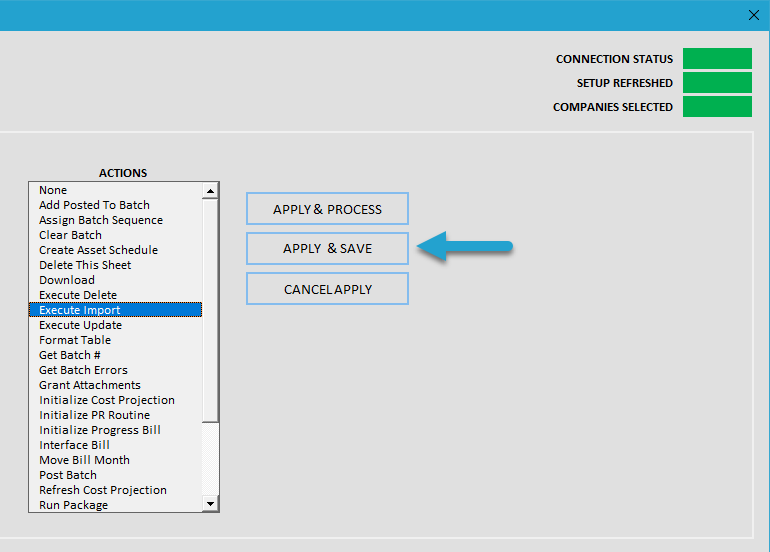Screen dimensions: 770x552
Task: Select Get Batch Errors action
Action: tap(115, 370)
